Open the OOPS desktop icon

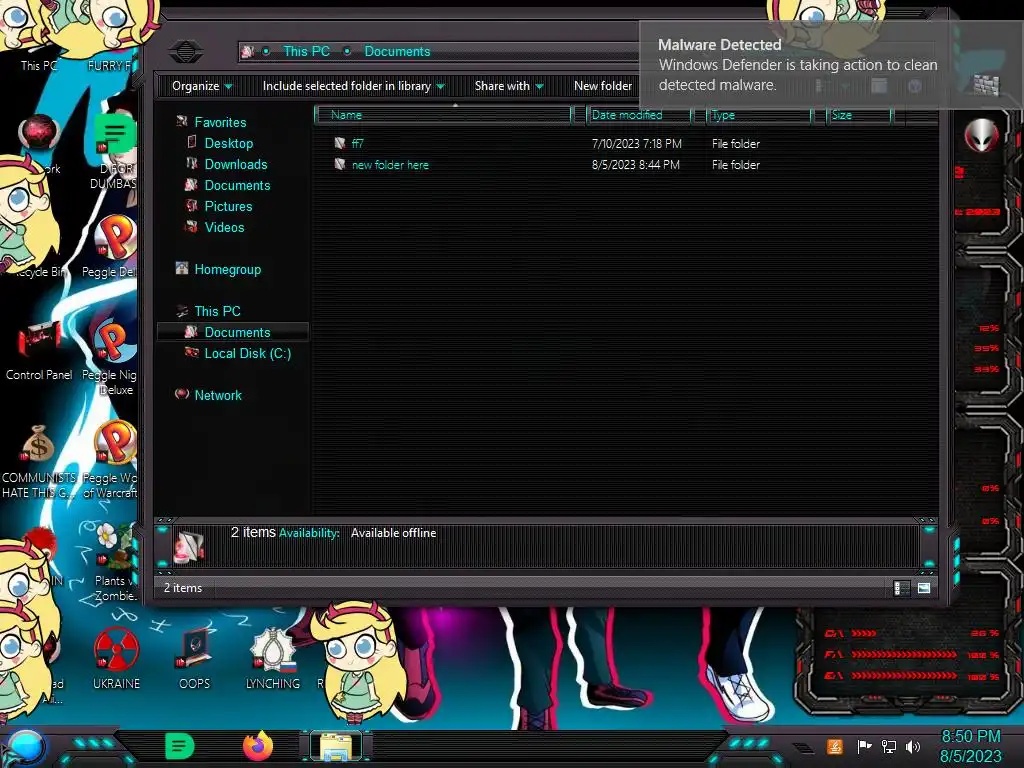pos(195,658)
